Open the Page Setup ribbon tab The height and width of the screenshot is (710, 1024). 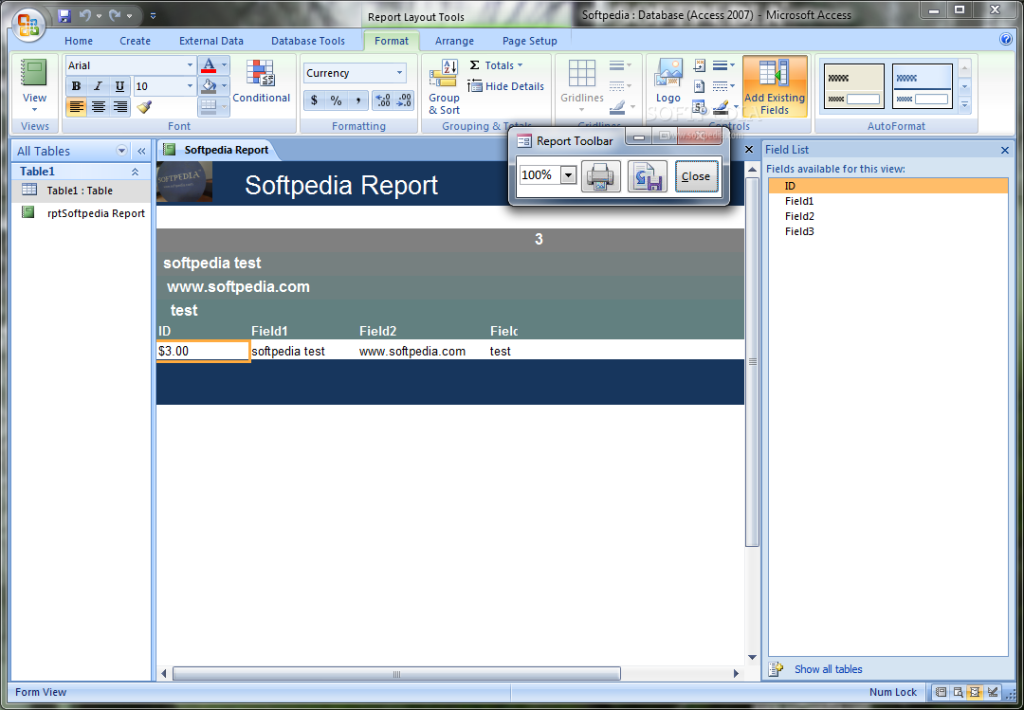[528, 41]
